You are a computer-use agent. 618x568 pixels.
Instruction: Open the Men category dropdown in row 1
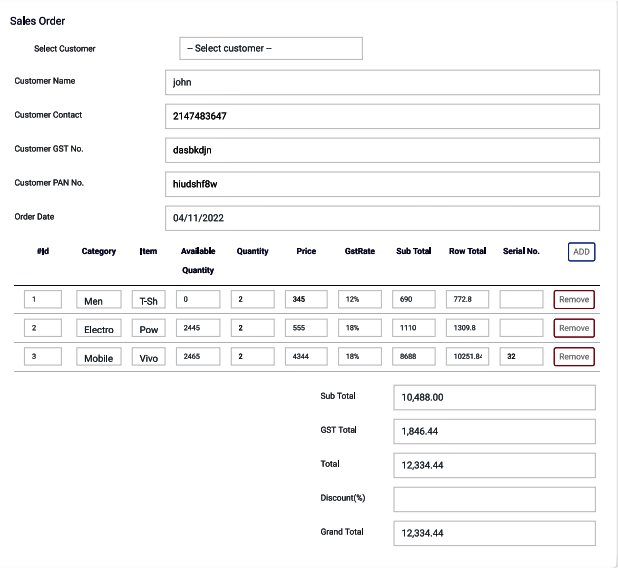tap(98, 300)
